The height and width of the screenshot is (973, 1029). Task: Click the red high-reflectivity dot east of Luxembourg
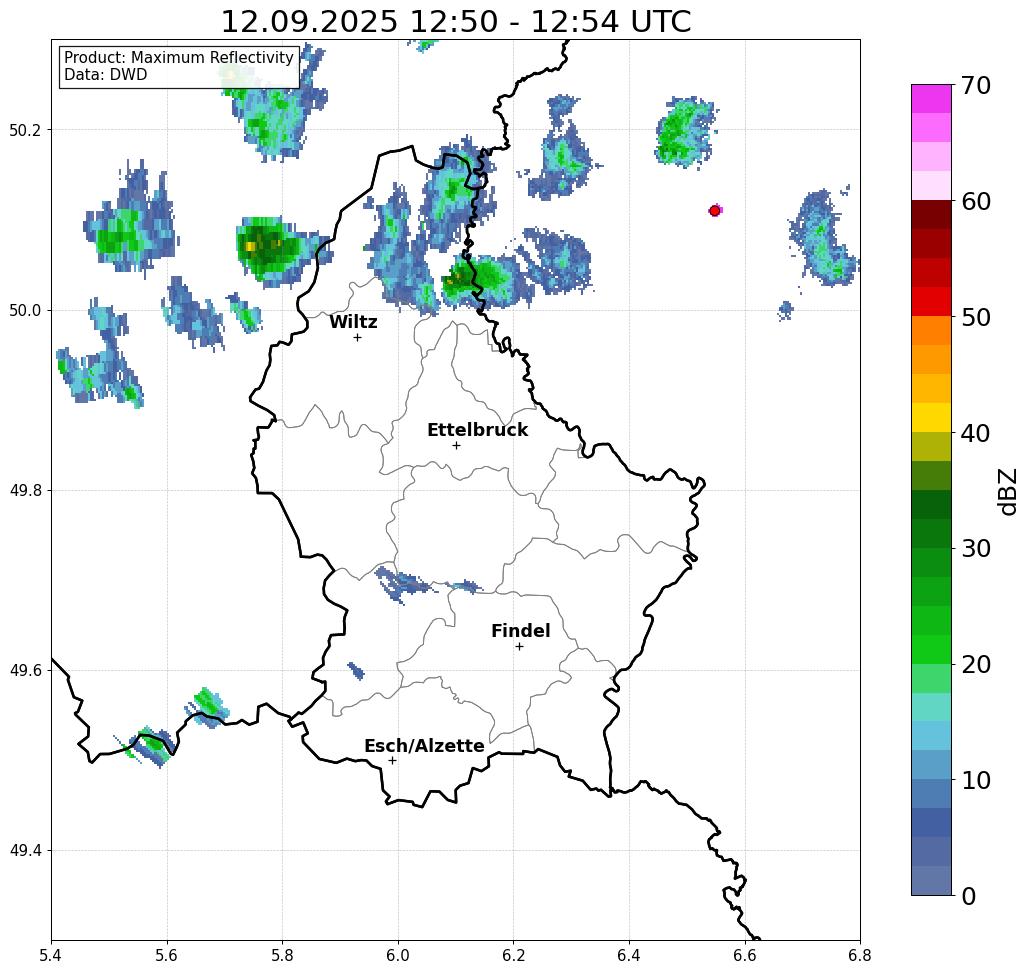715,211
